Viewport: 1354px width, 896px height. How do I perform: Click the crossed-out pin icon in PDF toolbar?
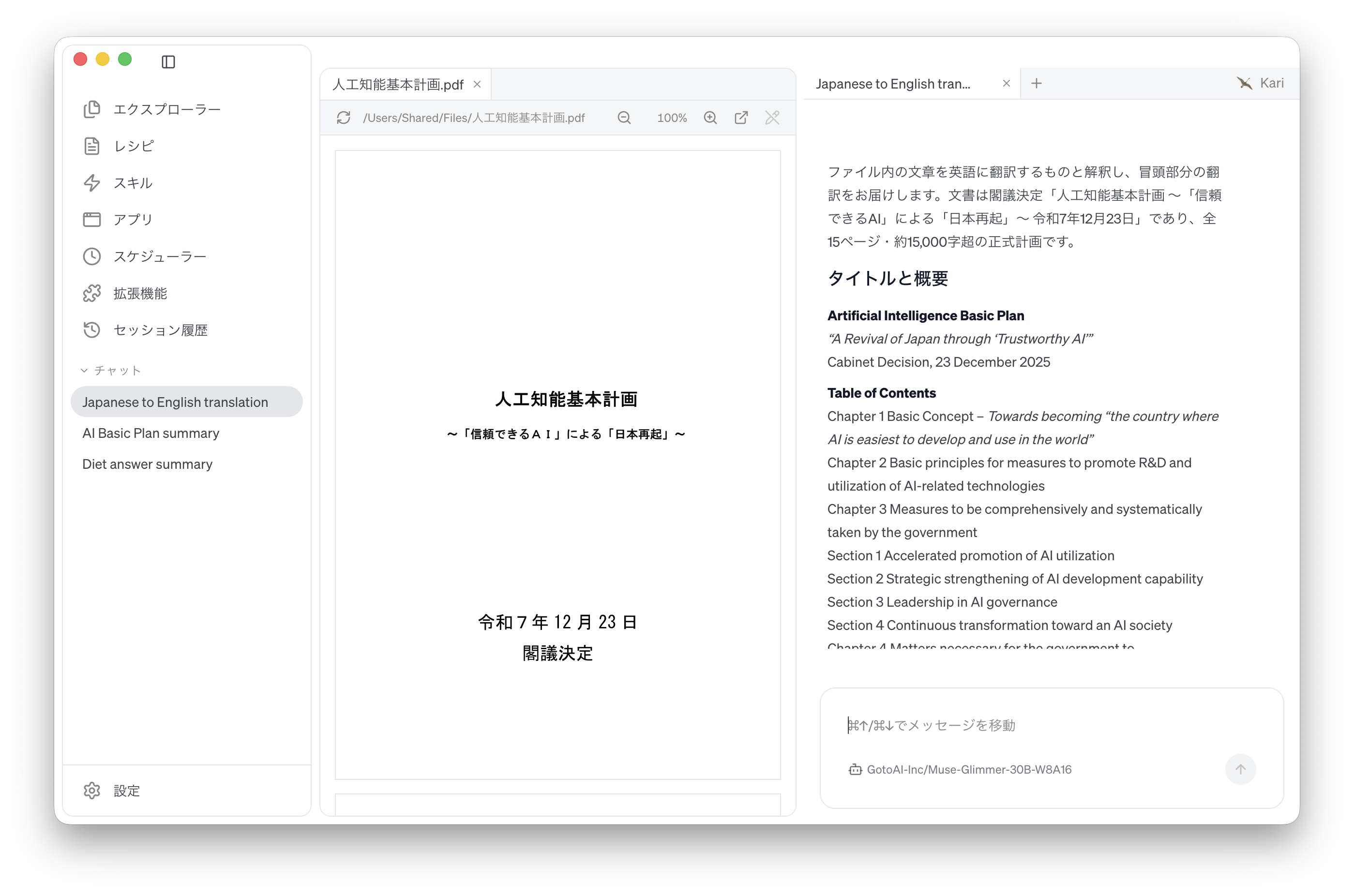pyautogui.click(x=772, y=118)
